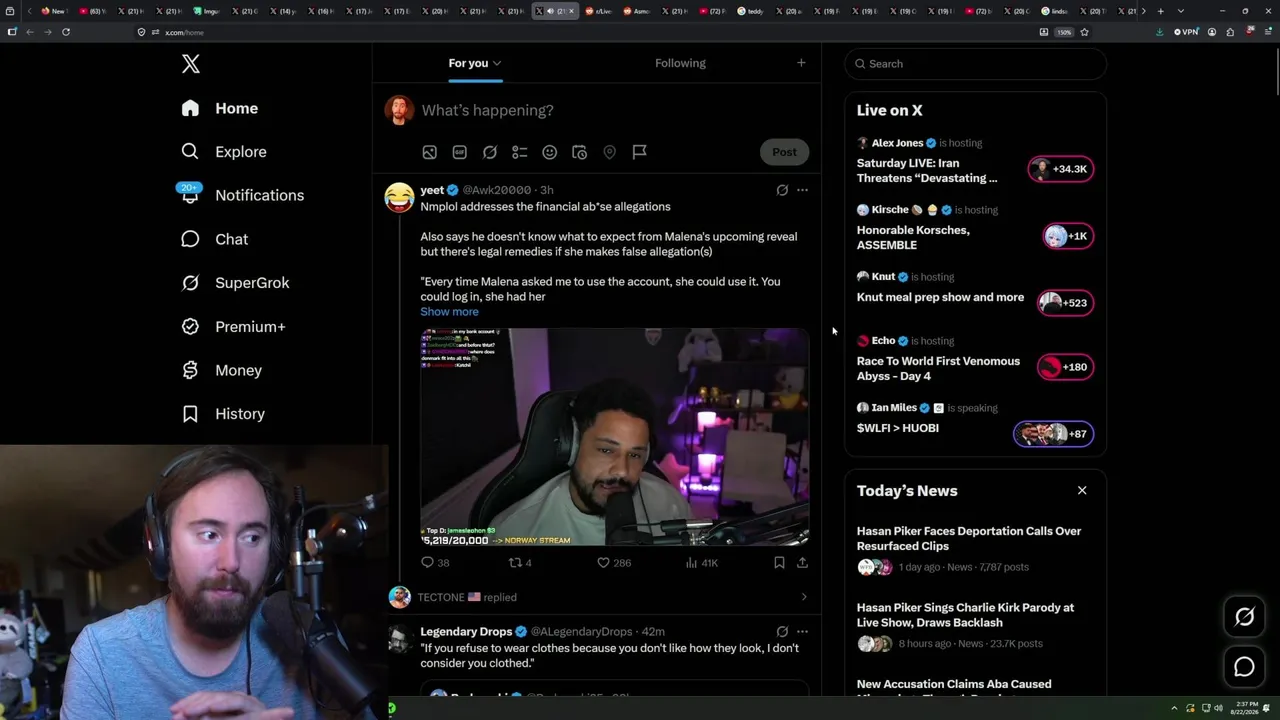Viewport: 1280px width, 720px height.
Task: Join Knut's live +523 badge
Action: (1065, 303)
